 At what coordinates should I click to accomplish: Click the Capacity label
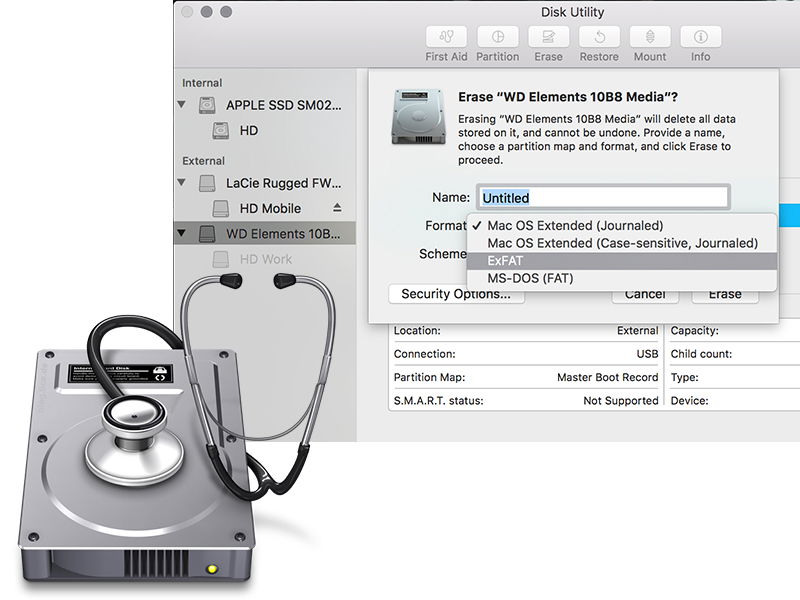coord(694,331)
